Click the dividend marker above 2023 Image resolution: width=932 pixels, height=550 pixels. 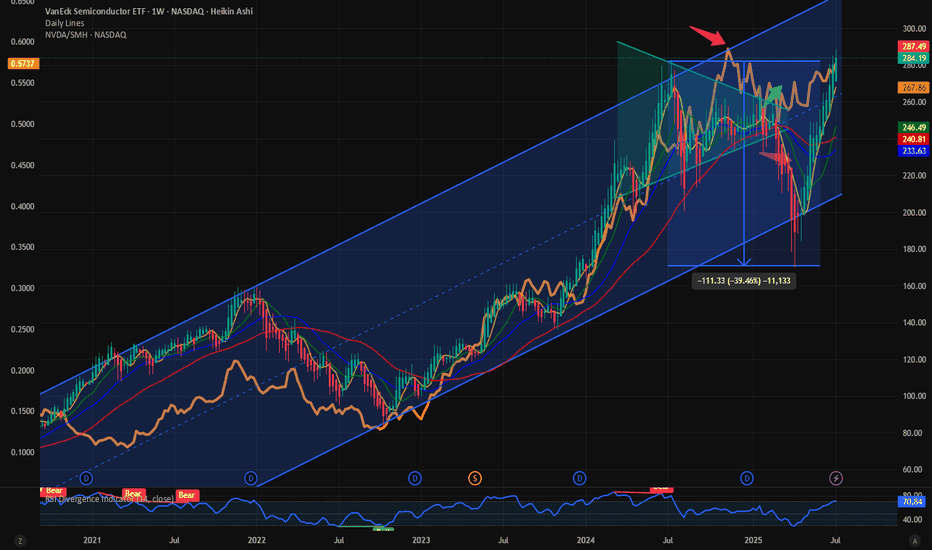click(415, 478)
